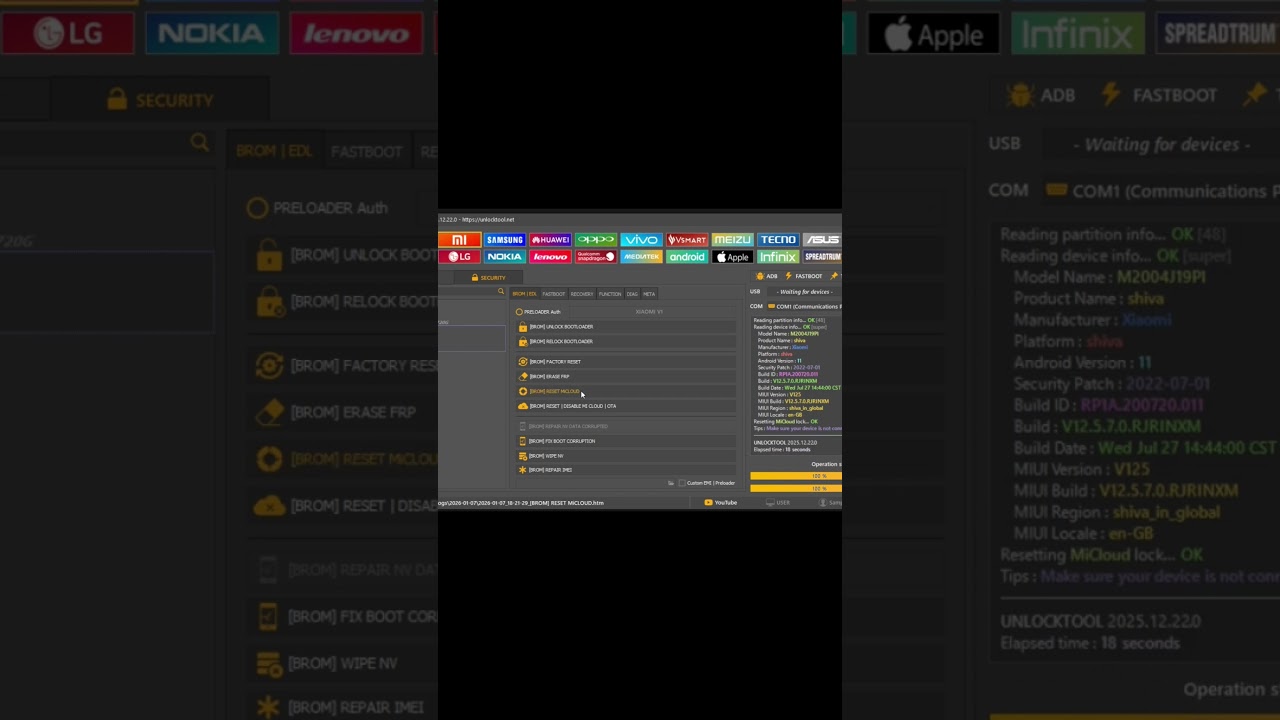The height and width of the screenshot is (720, 1280).
Task: Click the pin icon right of FASTBOOT, small window
Action: pyautogui.click(x=834, y=276)
